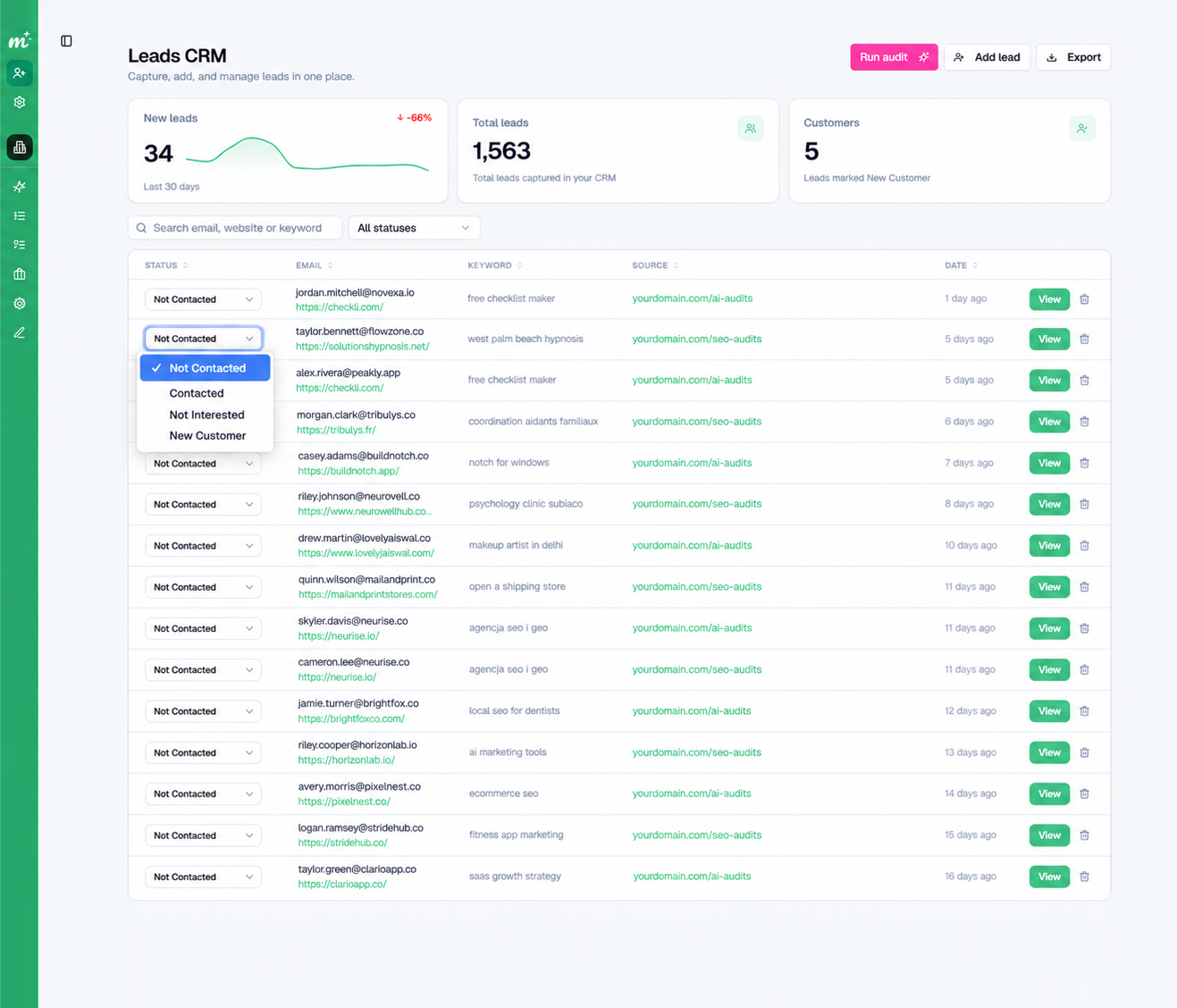The height and width of the screenshot is (1008, 1177).
Task: Export the leads list
Action: (1073, 57)
